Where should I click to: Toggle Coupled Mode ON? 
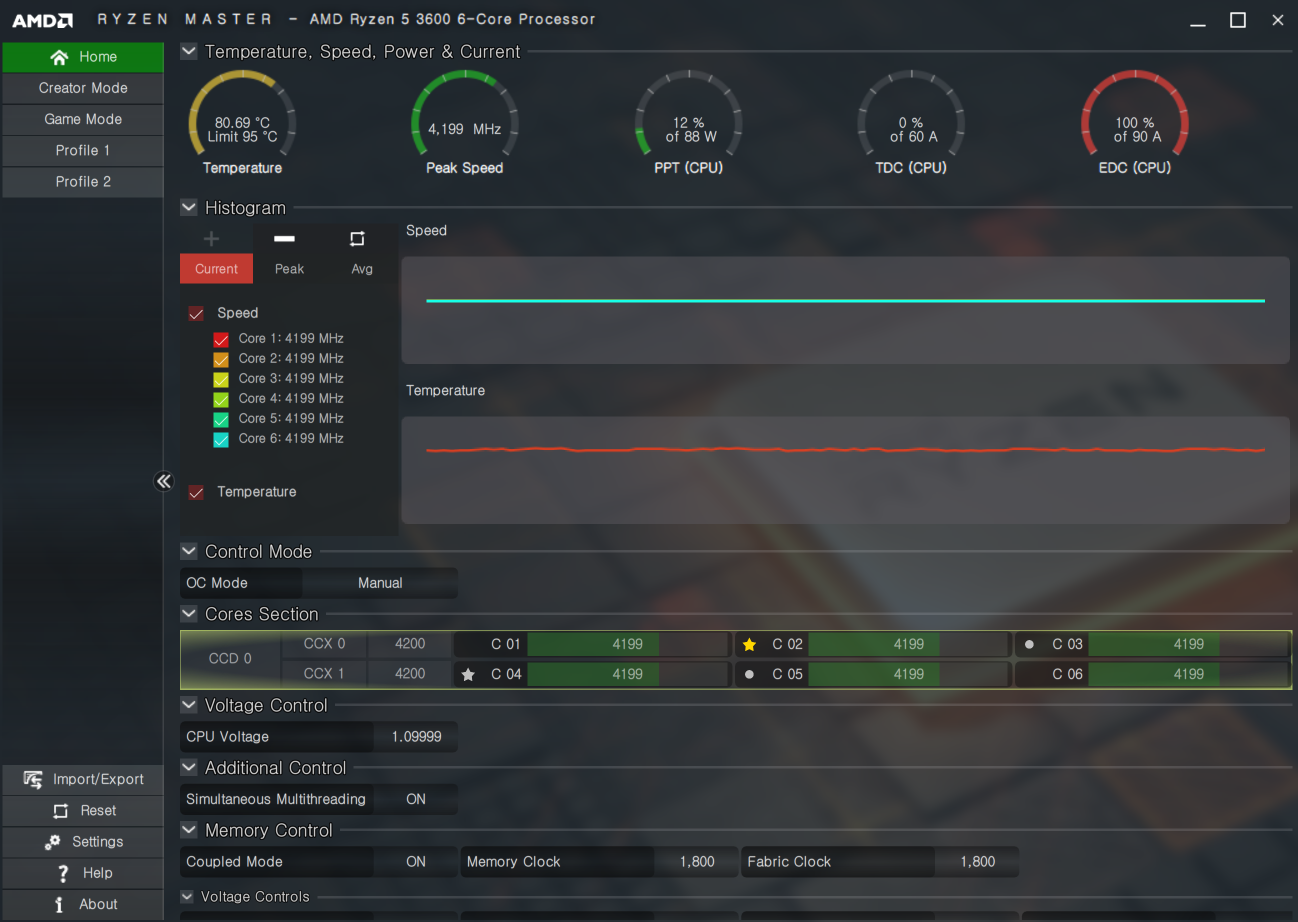click(416, 862)
